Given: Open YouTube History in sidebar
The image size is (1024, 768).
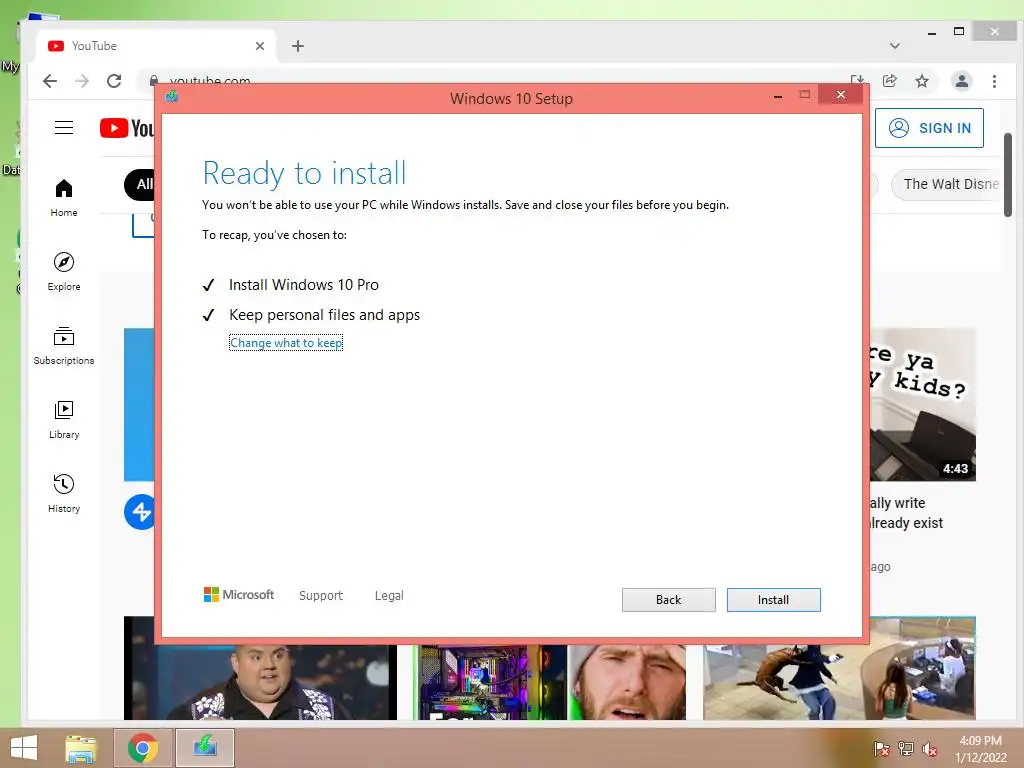Looking at the screenshot, I should [x=64, y=493].
